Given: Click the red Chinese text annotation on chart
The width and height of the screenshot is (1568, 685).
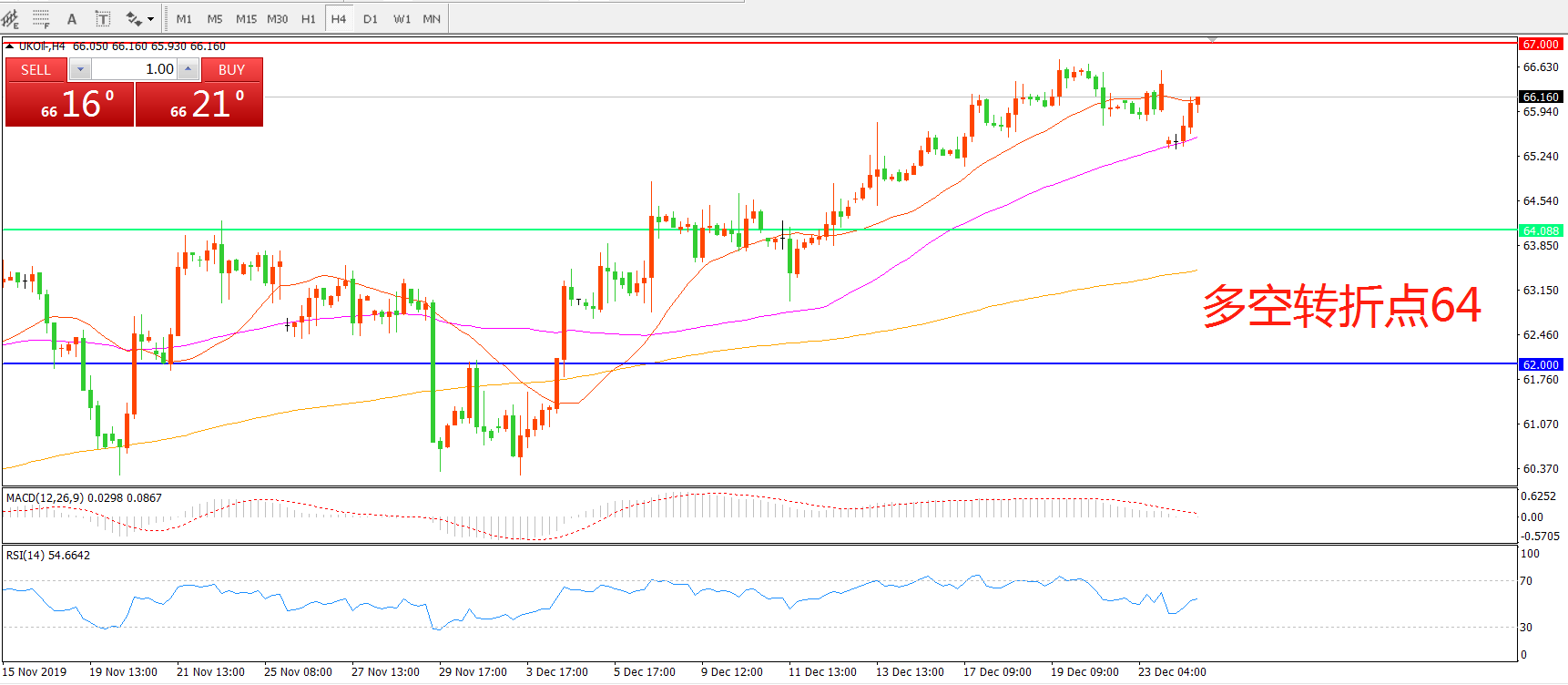Looking at the screenshot, I should [1340, 306].
